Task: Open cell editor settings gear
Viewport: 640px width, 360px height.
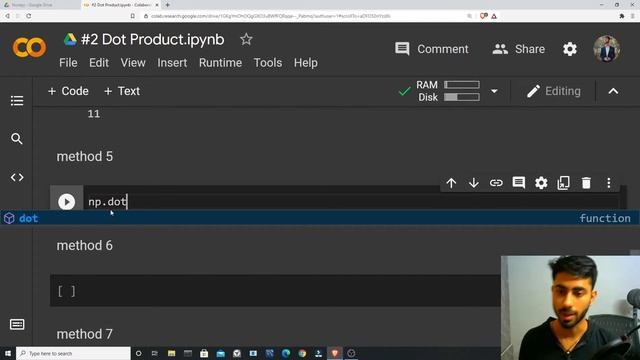Action: [x=541, y=183]
